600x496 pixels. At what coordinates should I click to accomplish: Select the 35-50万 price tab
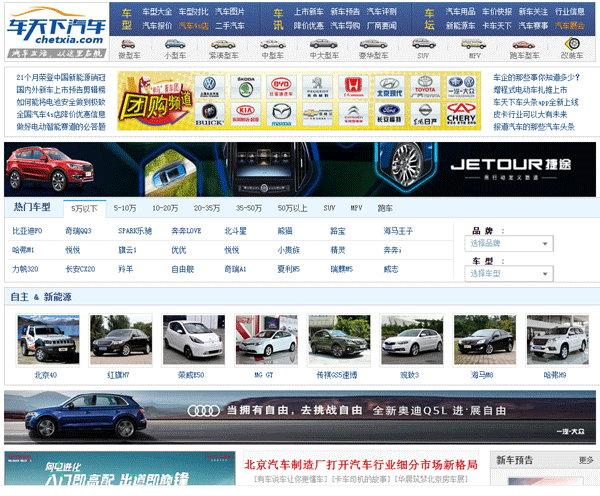(x=249, y=208)
